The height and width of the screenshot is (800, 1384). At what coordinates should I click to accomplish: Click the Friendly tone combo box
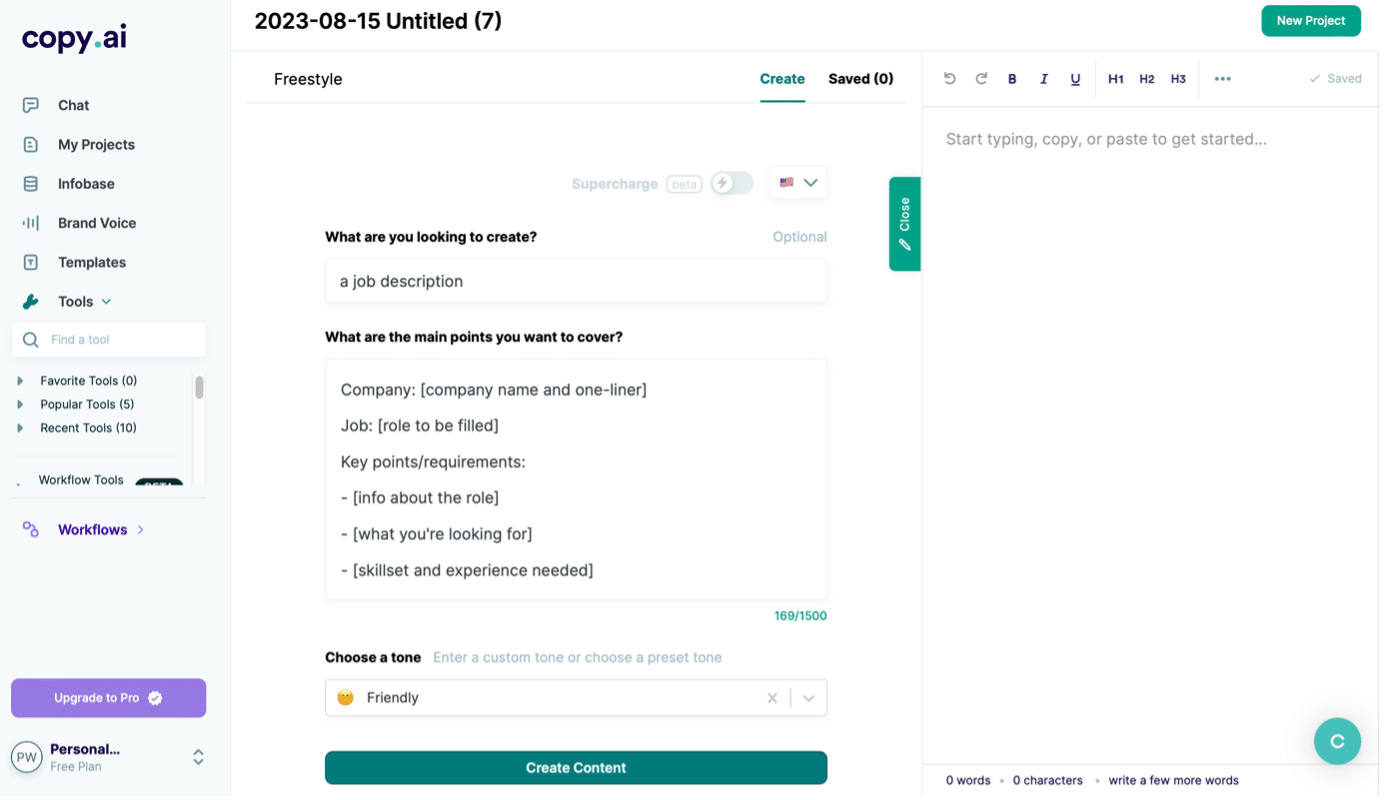click(578, 699)
